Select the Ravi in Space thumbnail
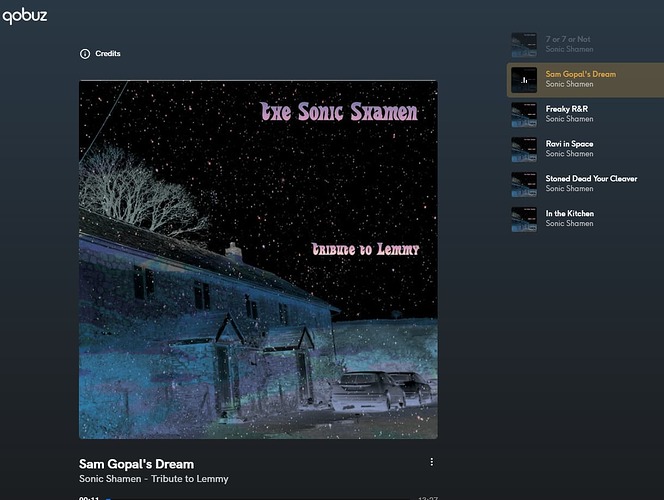This screenshot has width=664, height=500. (524, 149)
